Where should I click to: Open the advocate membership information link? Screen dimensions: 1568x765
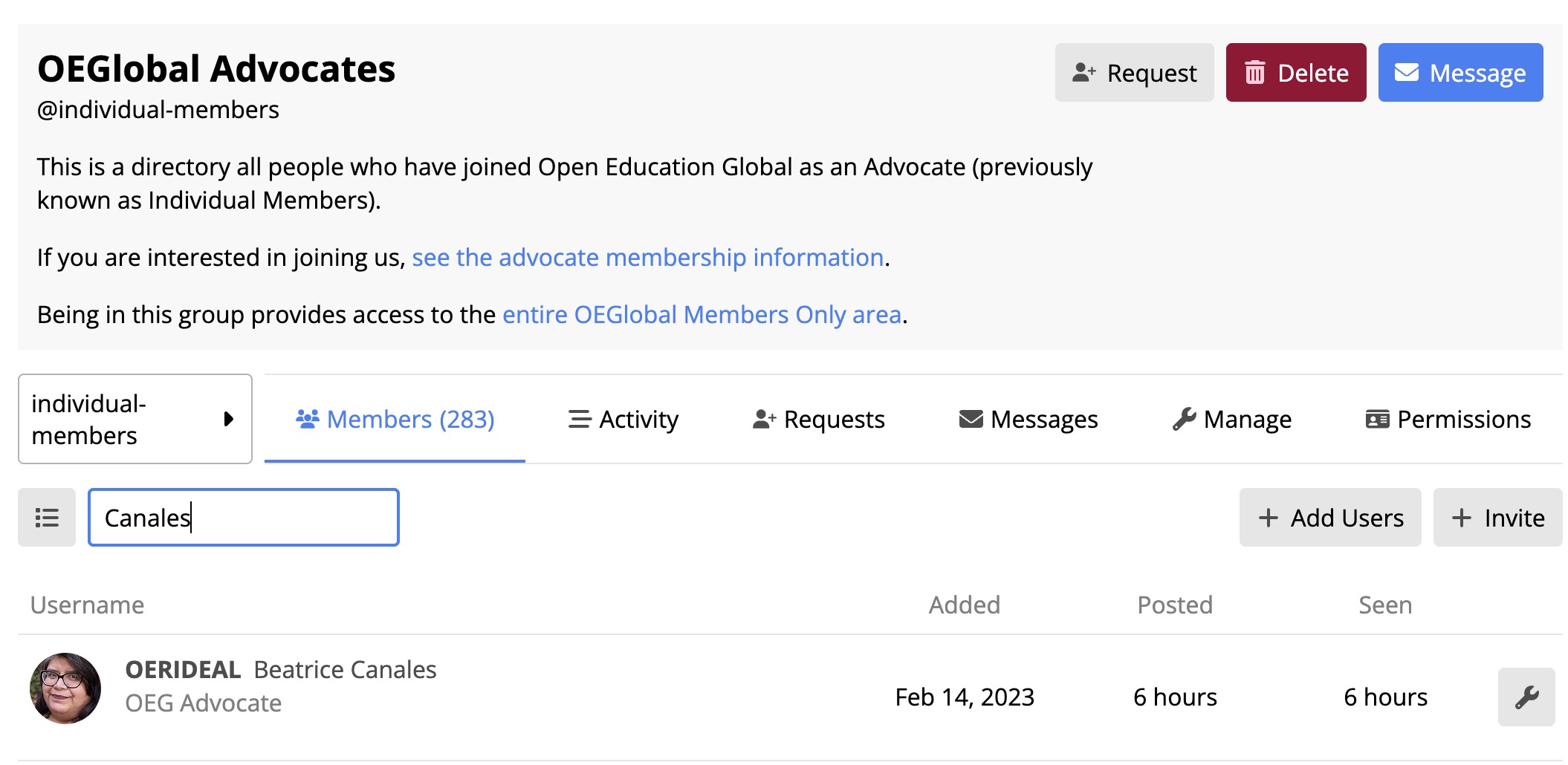pos(647,258)
